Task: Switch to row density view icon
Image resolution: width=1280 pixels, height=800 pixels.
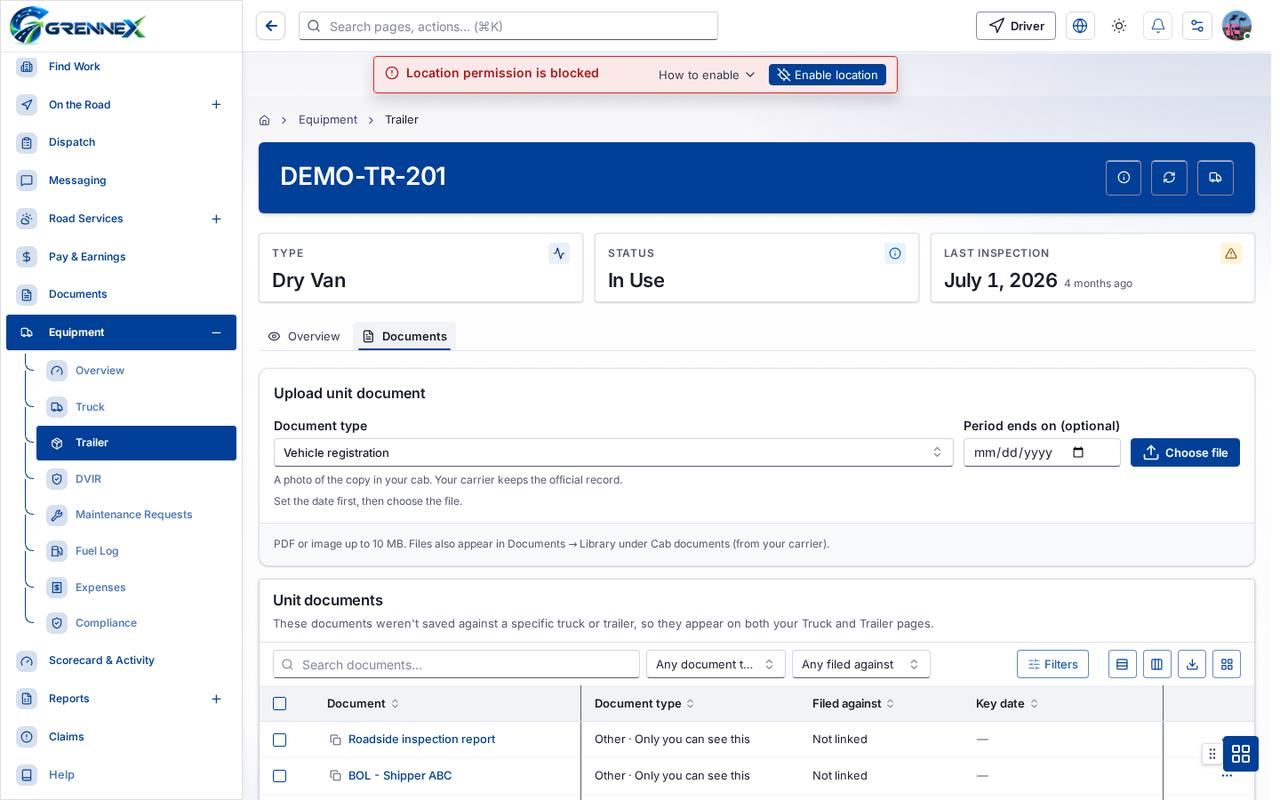Action: click(x=1122, y=664)
